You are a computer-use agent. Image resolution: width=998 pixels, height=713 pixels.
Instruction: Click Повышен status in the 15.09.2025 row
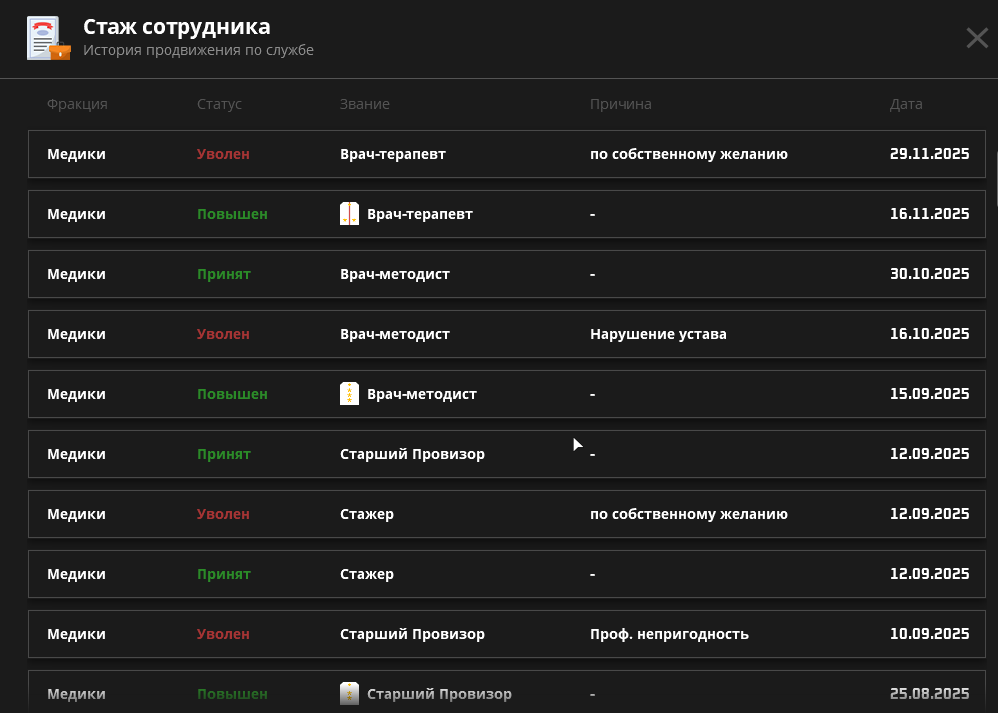pyautogui.click(x=232, y=394)
